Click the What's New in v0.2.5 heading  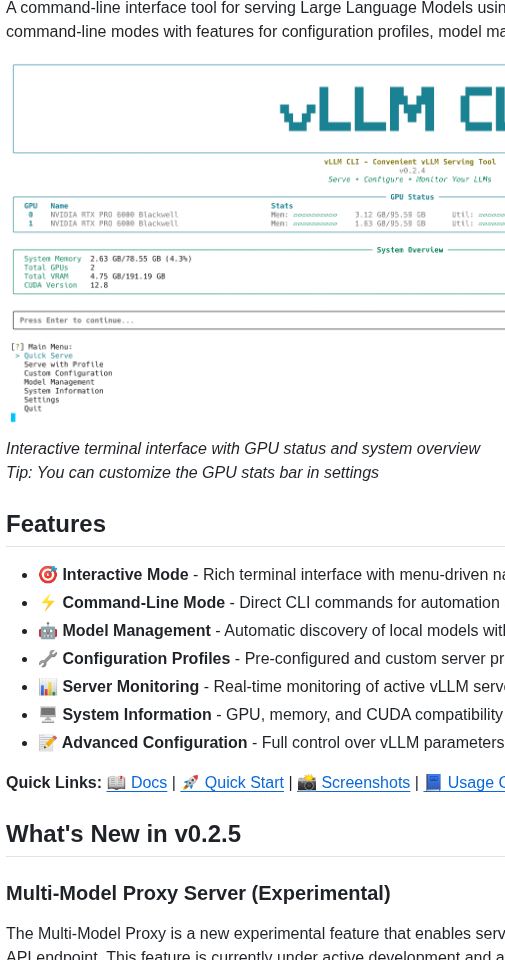pos(124,834)
